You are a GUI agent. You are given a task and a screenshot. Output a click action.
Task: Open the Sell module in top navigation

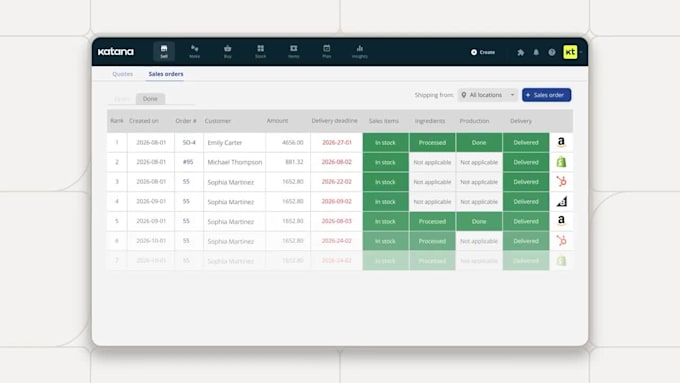click(164, 51)
